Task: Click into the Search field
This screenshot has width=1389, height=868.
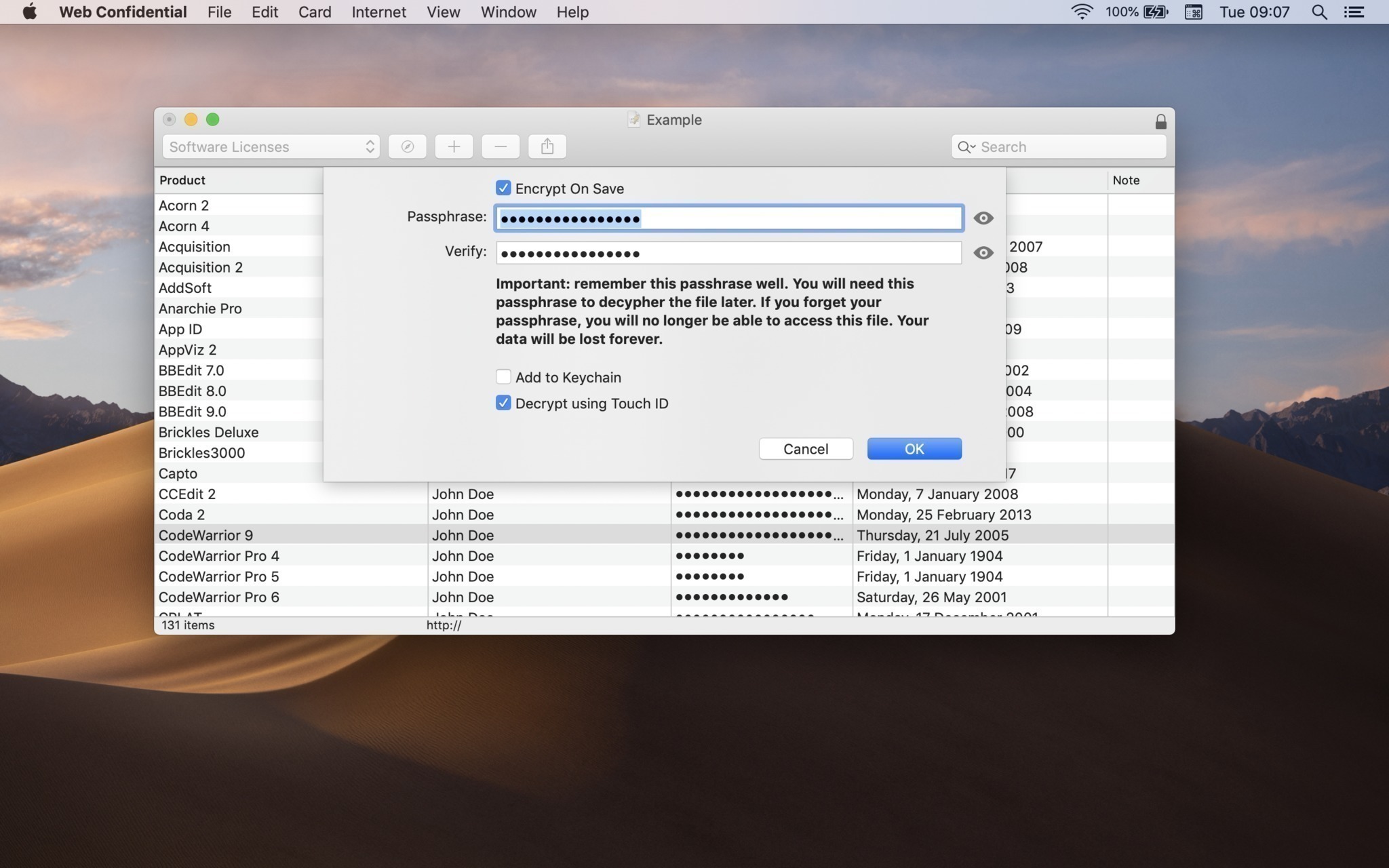Action: click(x=1059, y=146)
